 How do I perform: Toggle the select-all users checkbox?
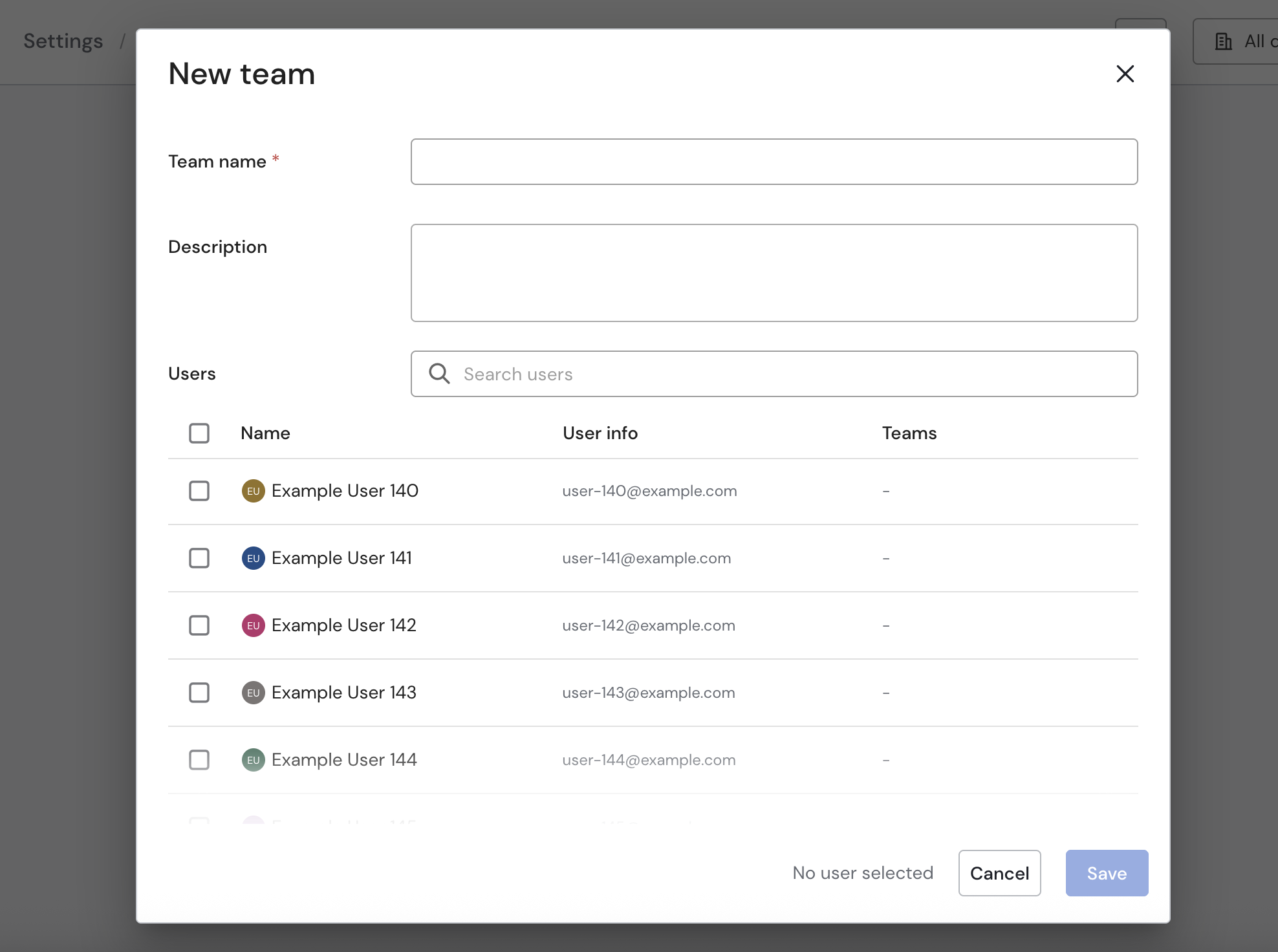[x=199, y=433]
